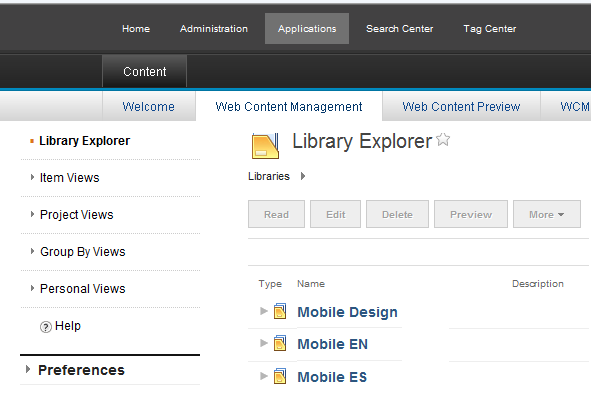Open the Search Center navigation item
This screenshot has height=413, width=591.
(x=400, y=29)
